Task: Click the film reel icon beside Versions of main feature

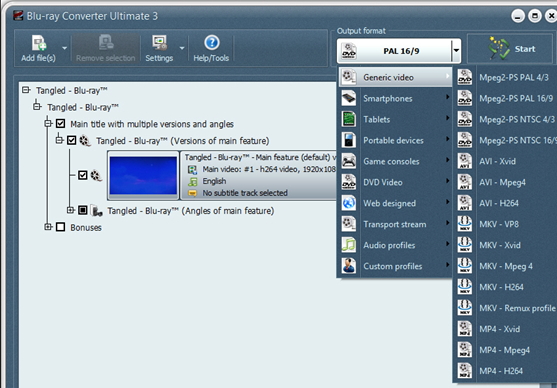Action: tap(85, 141)
